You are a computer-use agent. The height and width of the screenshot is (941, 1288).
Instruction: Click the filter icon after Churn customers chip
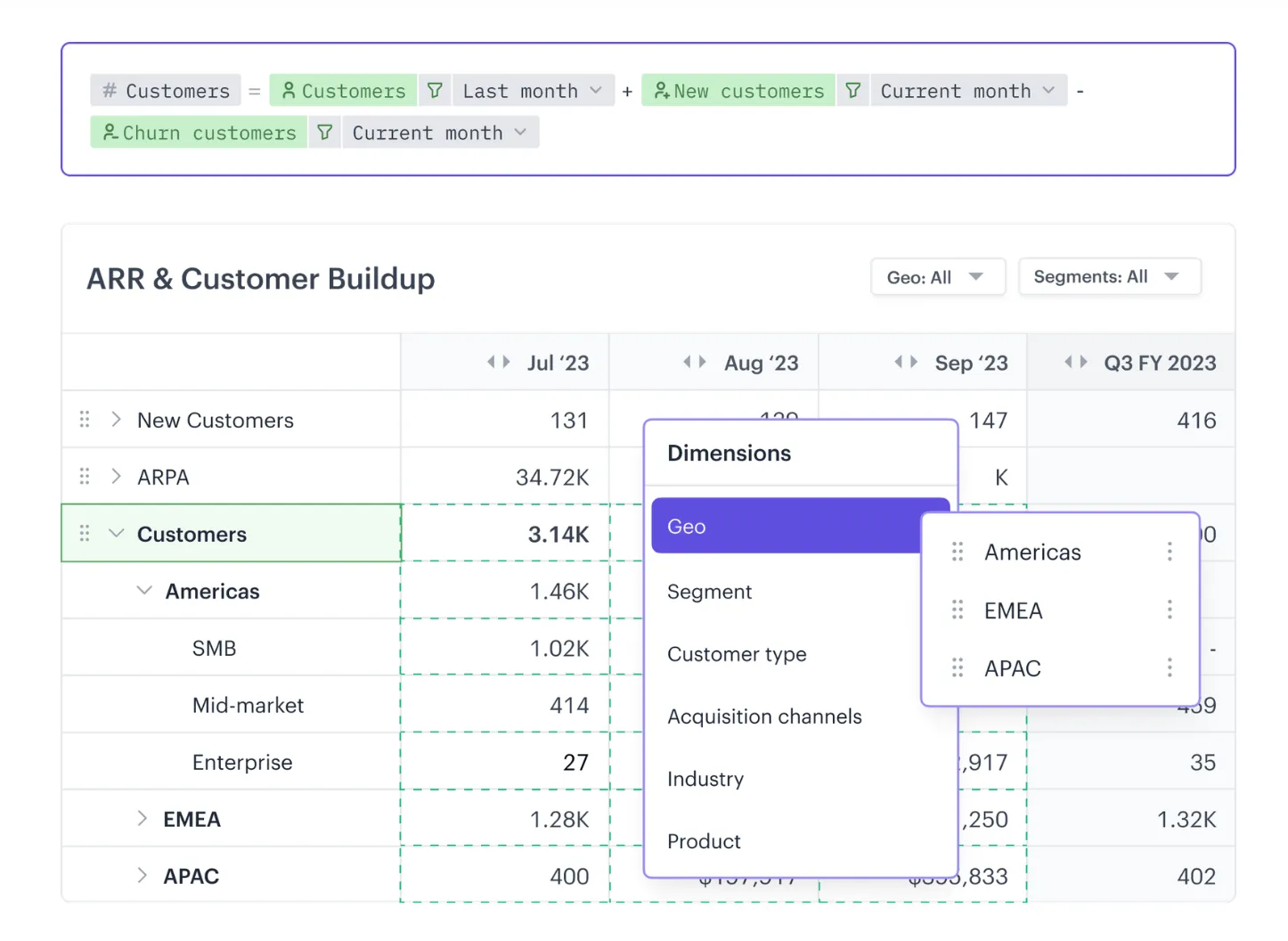tap(325, 133)
